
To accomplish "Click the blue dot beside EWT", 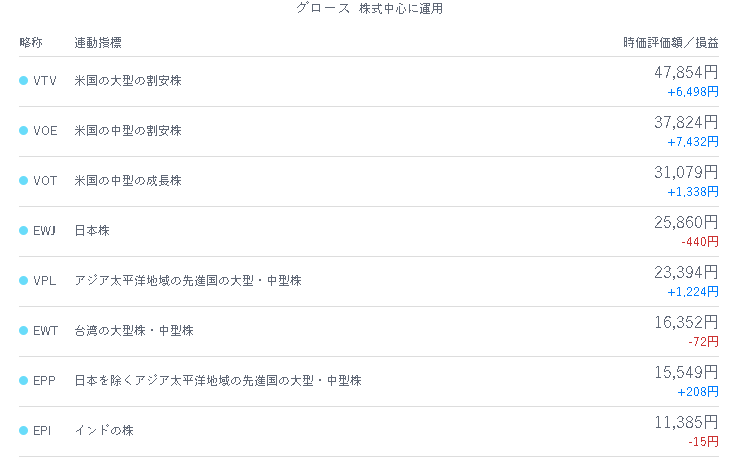I will coord(24,330).
